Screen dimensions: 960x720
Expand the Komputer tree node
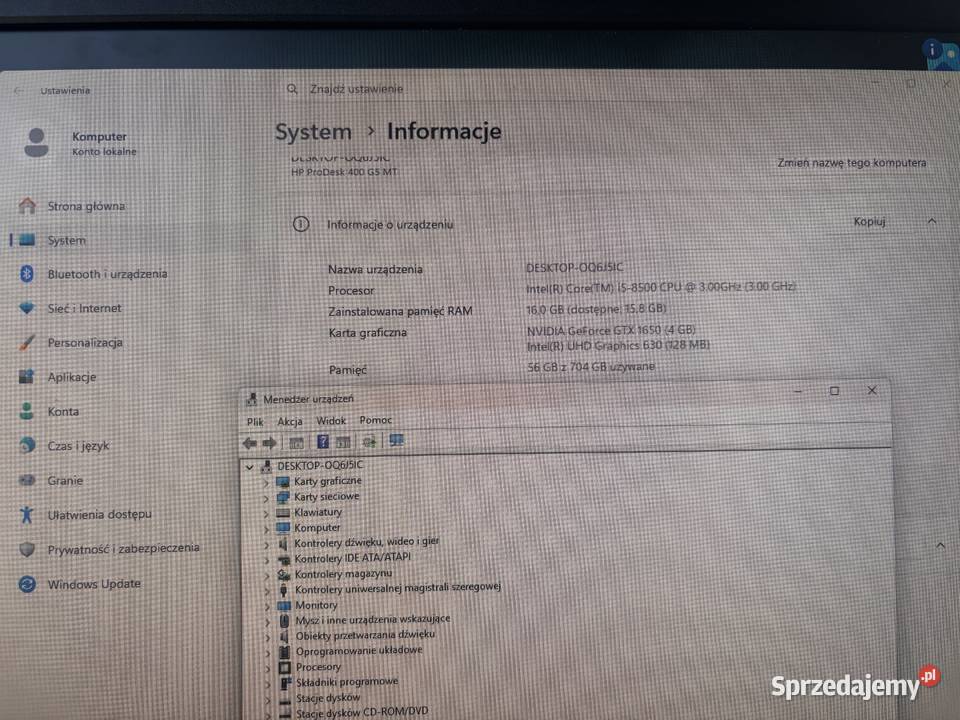266,529
